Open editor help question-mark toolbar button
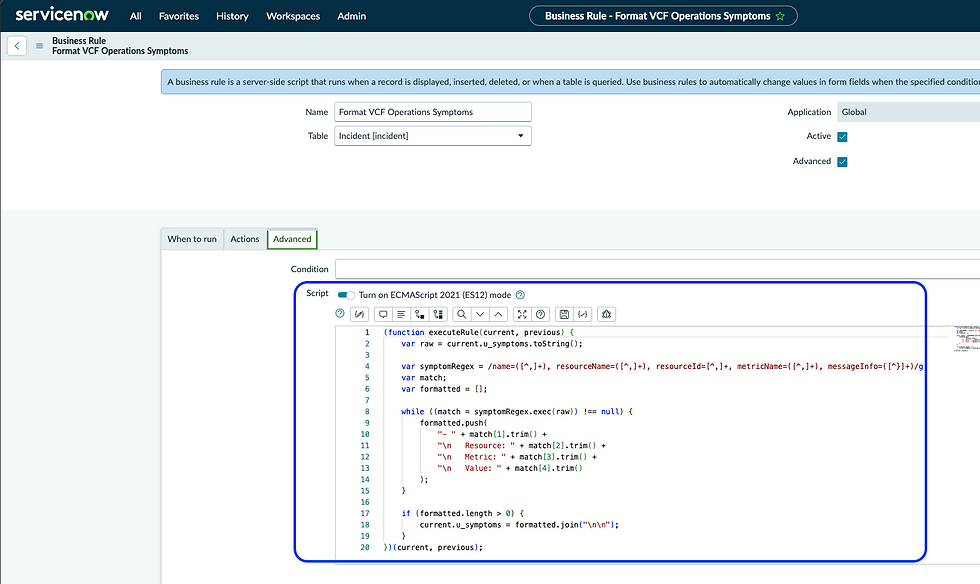This screenshot has width=980, height=584. [x=541, y=315]
